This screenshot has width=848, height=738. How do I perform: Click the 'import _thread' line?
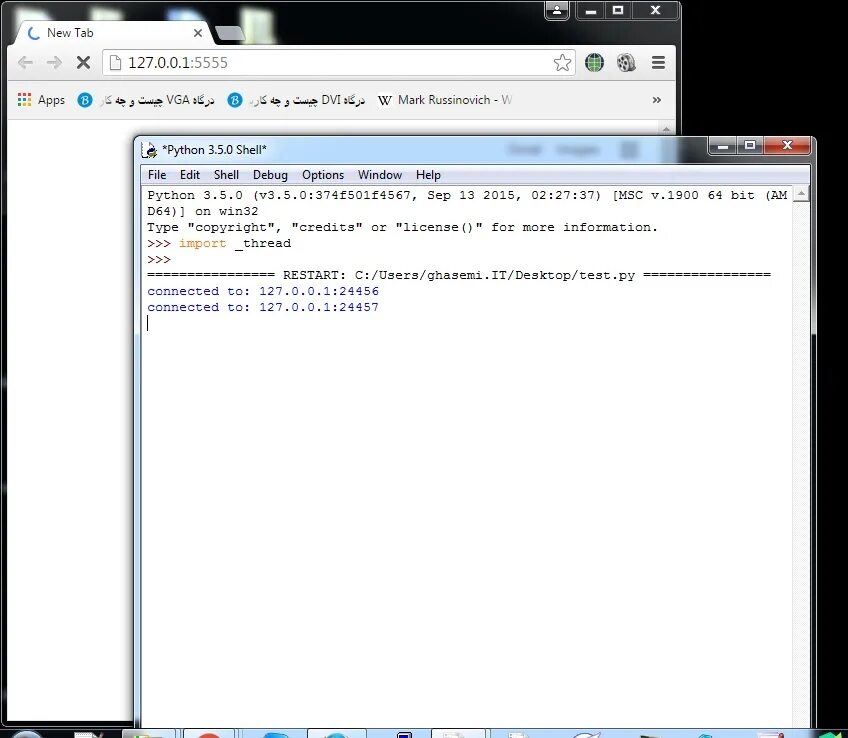click(x=219, y=243)
